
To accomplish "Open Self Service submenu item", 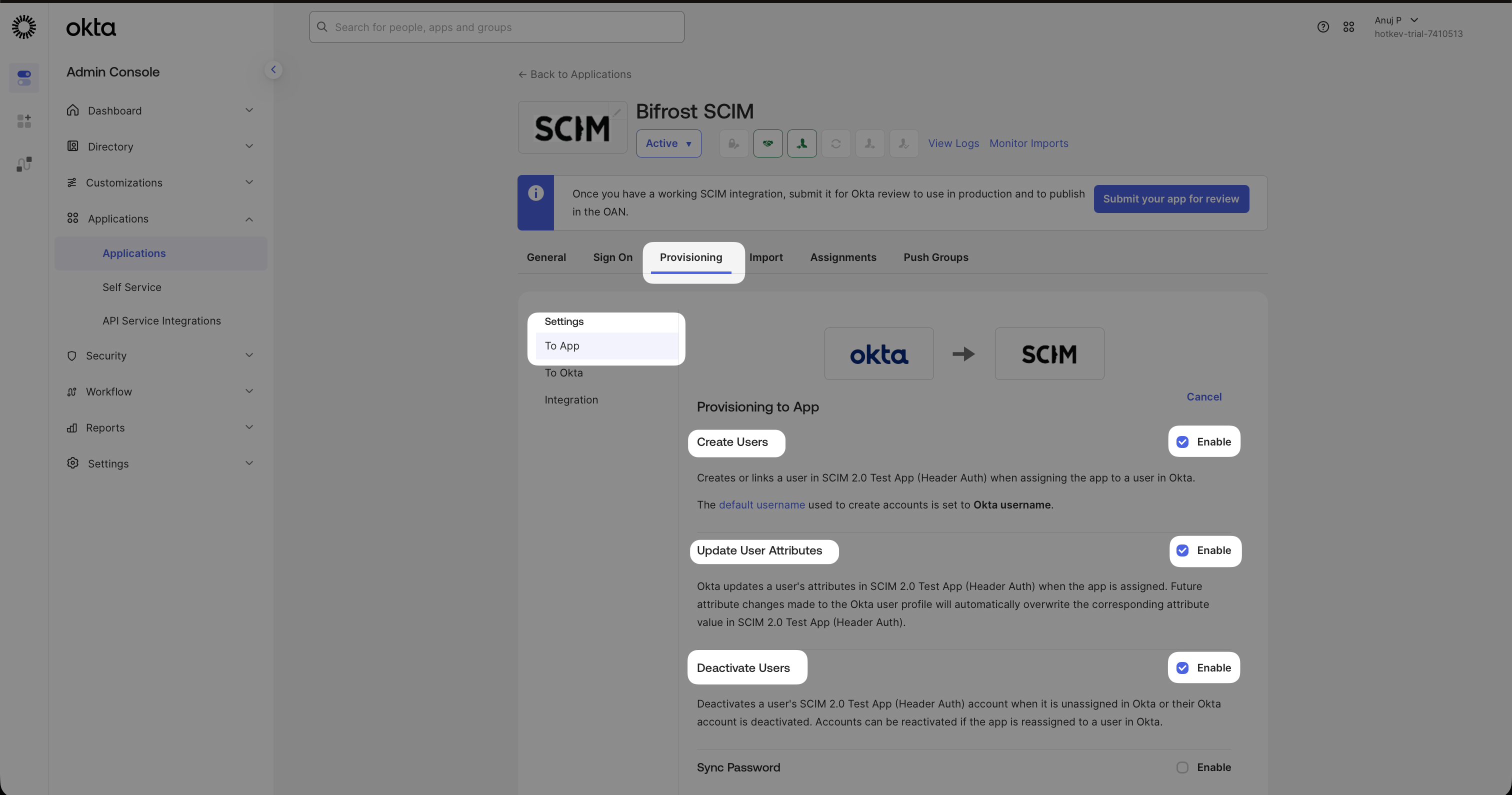I will (131, 287).
